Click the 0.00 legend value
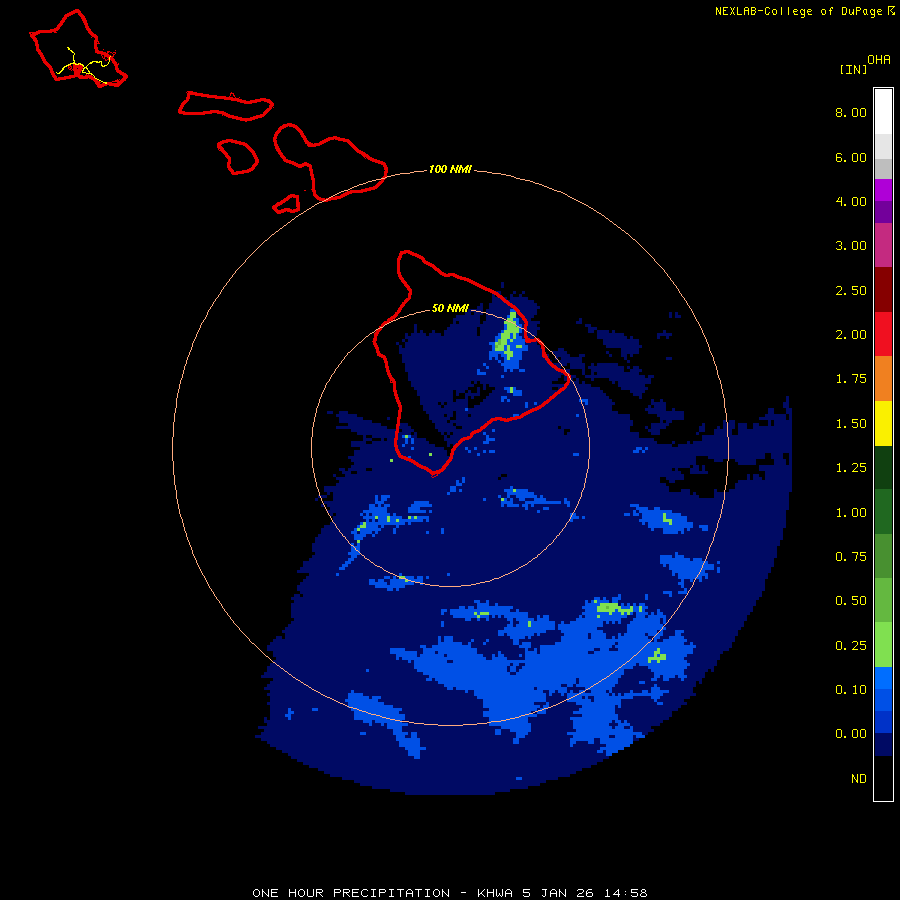The width and height of the screenshot is (900, 900). pyautogui.click(x=851, y=734)
